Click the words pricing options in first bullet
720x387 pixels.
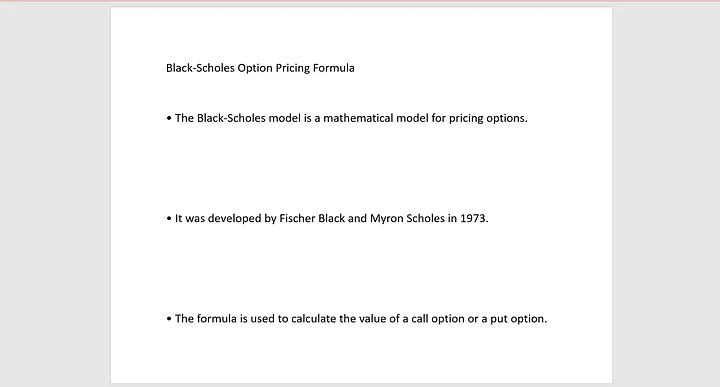click(488, 118)
